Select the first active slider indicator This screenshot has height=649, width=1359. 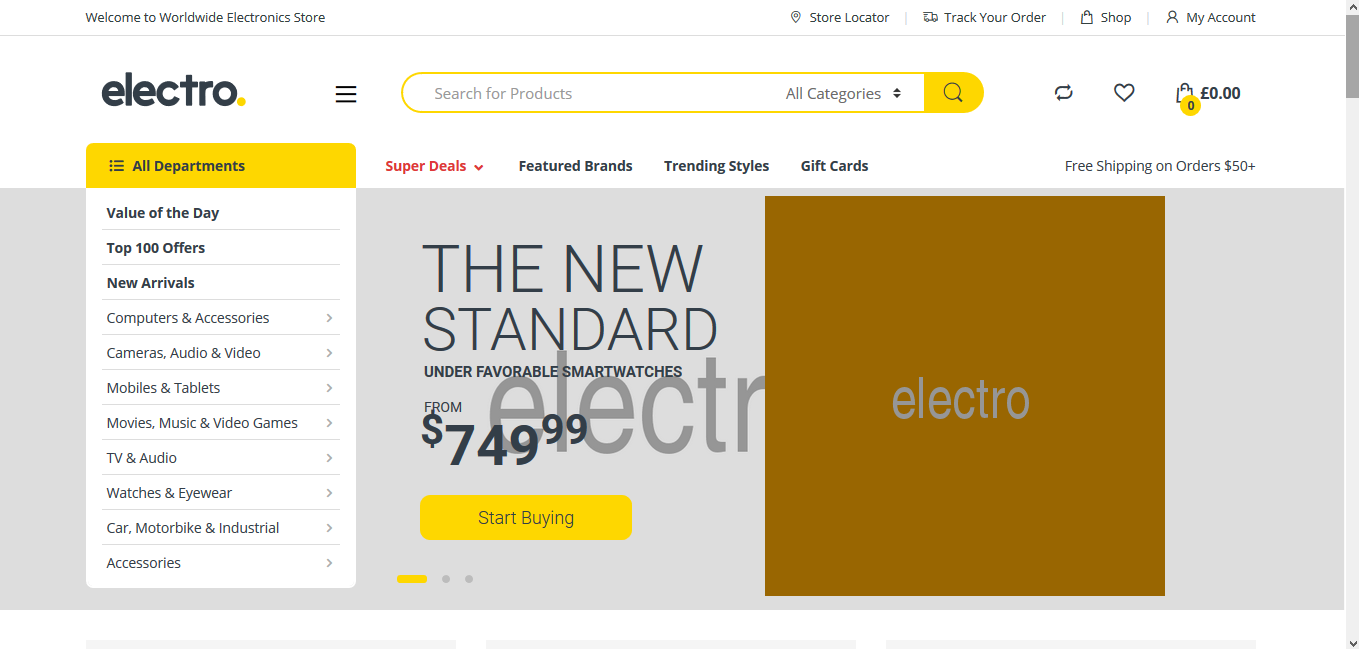pos(412,579)
